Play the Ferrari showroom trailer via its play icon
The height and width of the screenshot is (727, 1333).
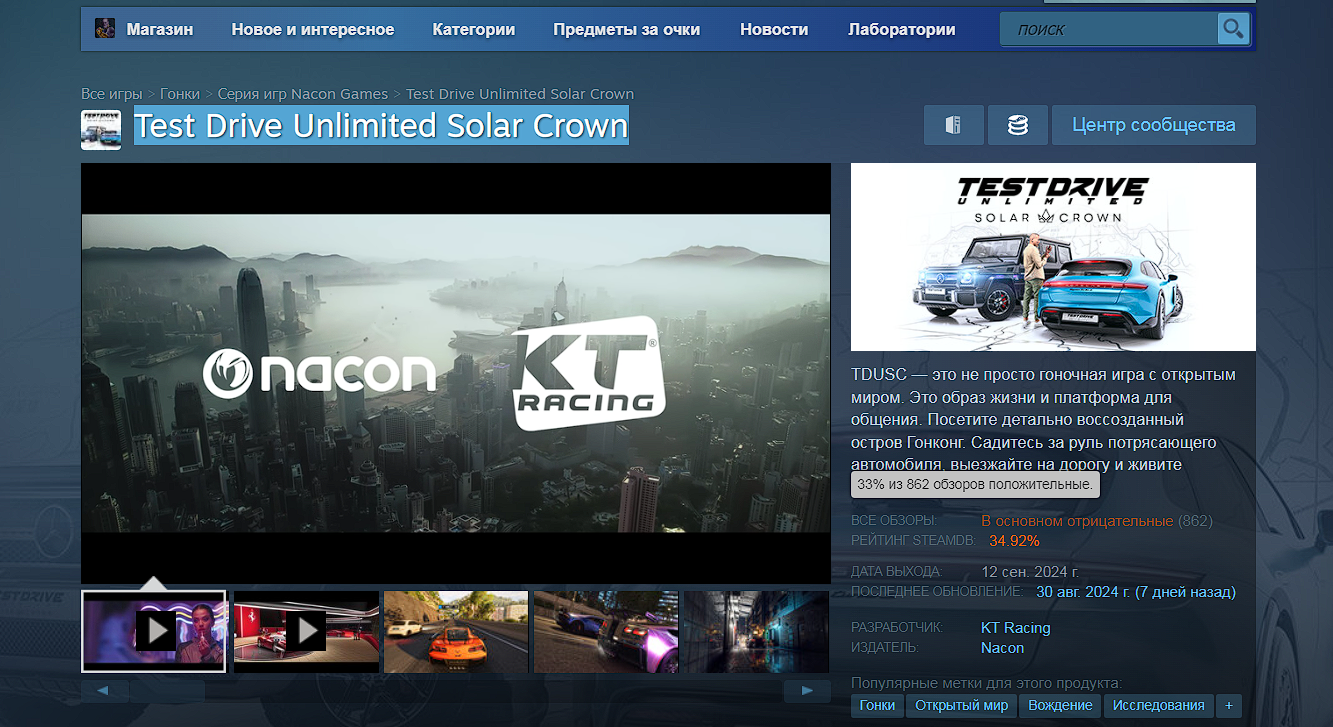click(x=305, y=631)
